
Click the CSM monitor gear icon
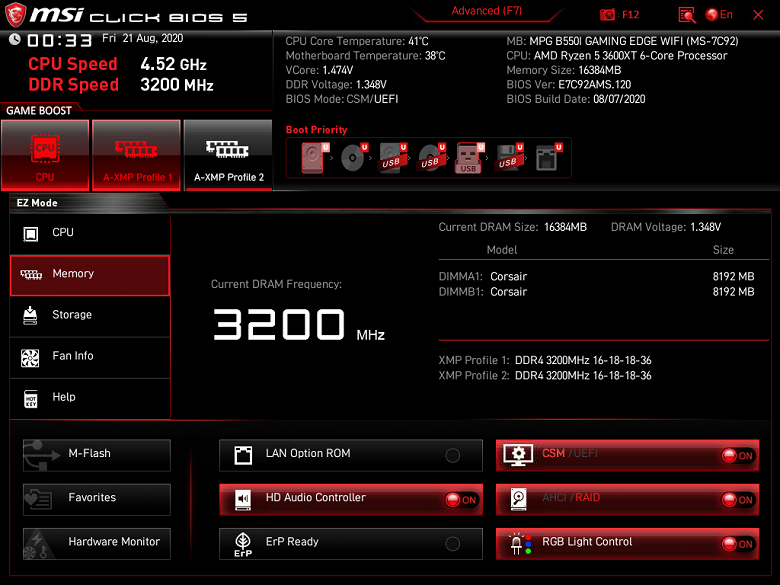click(518, 455)
